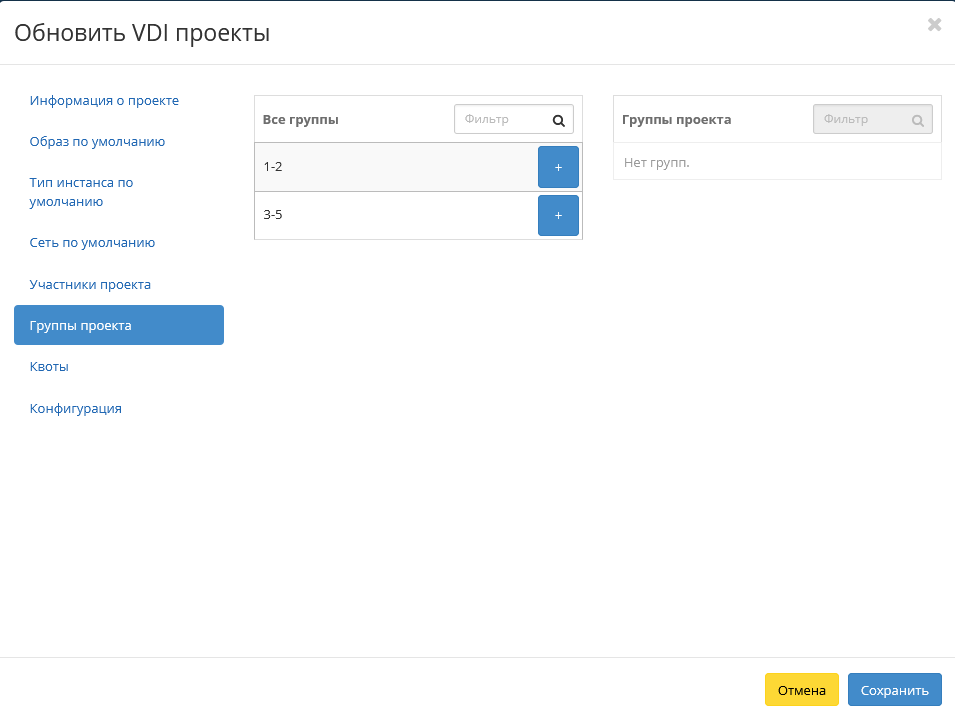Select the 3-5 group row
The height and width of the screenshot is (719, 955).
coord(390,215)
